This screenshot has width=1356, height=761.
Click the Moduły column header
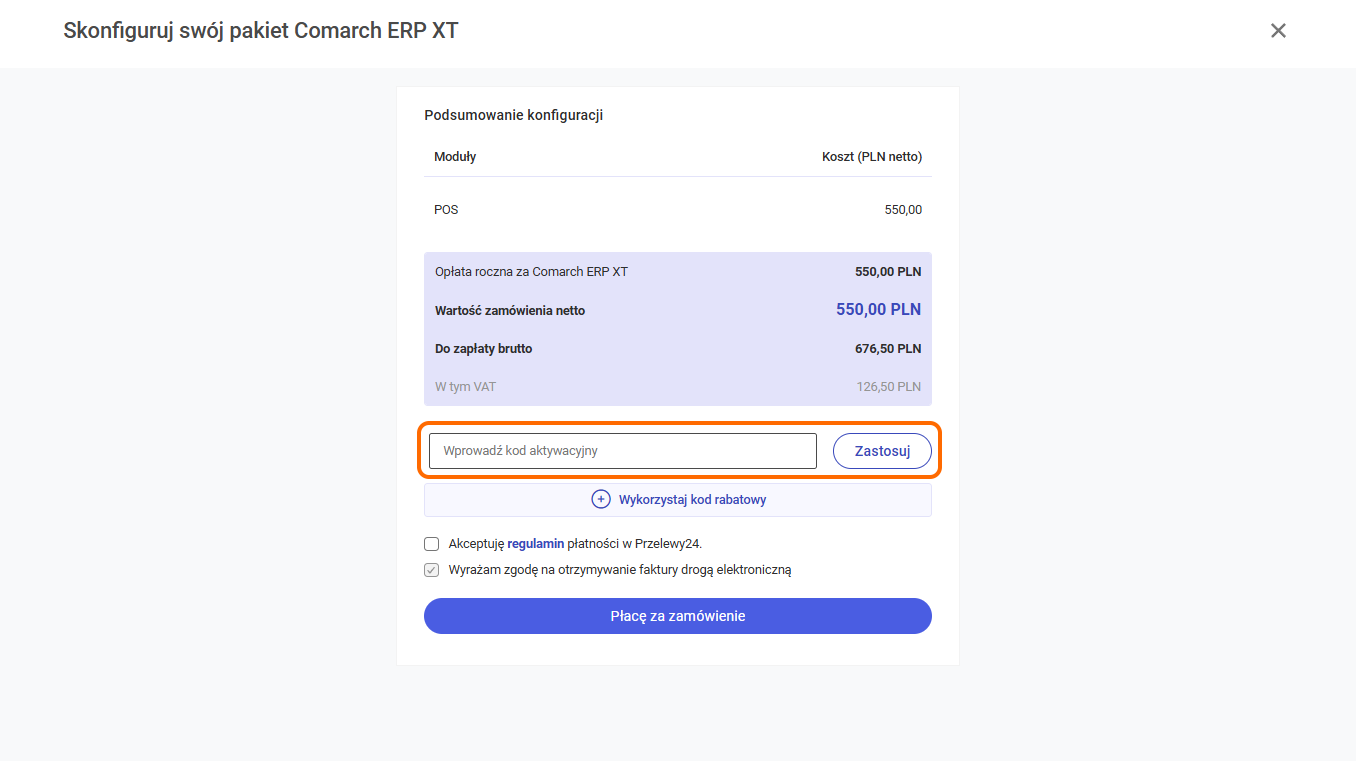[455, 157]
